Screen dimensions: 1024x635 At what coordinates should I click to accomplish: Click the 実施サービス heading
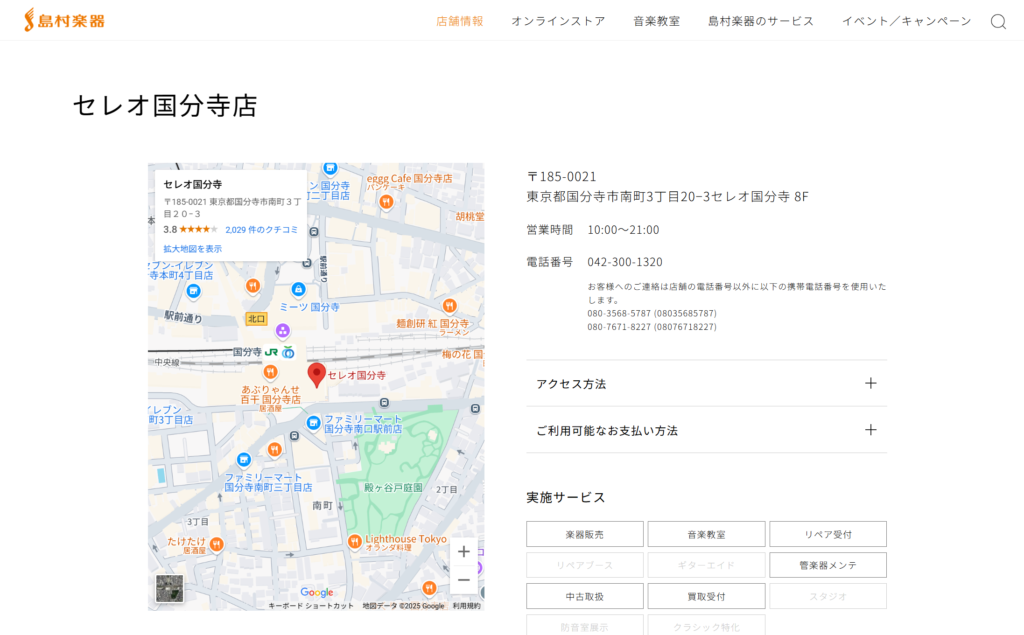566,497
